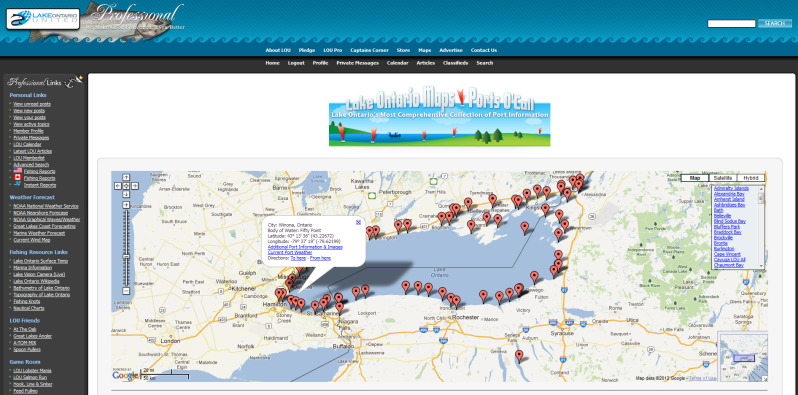This screenshot has height=395, width=798.
Task: Click the Google logo on the map
Action: tap(125, 376)
